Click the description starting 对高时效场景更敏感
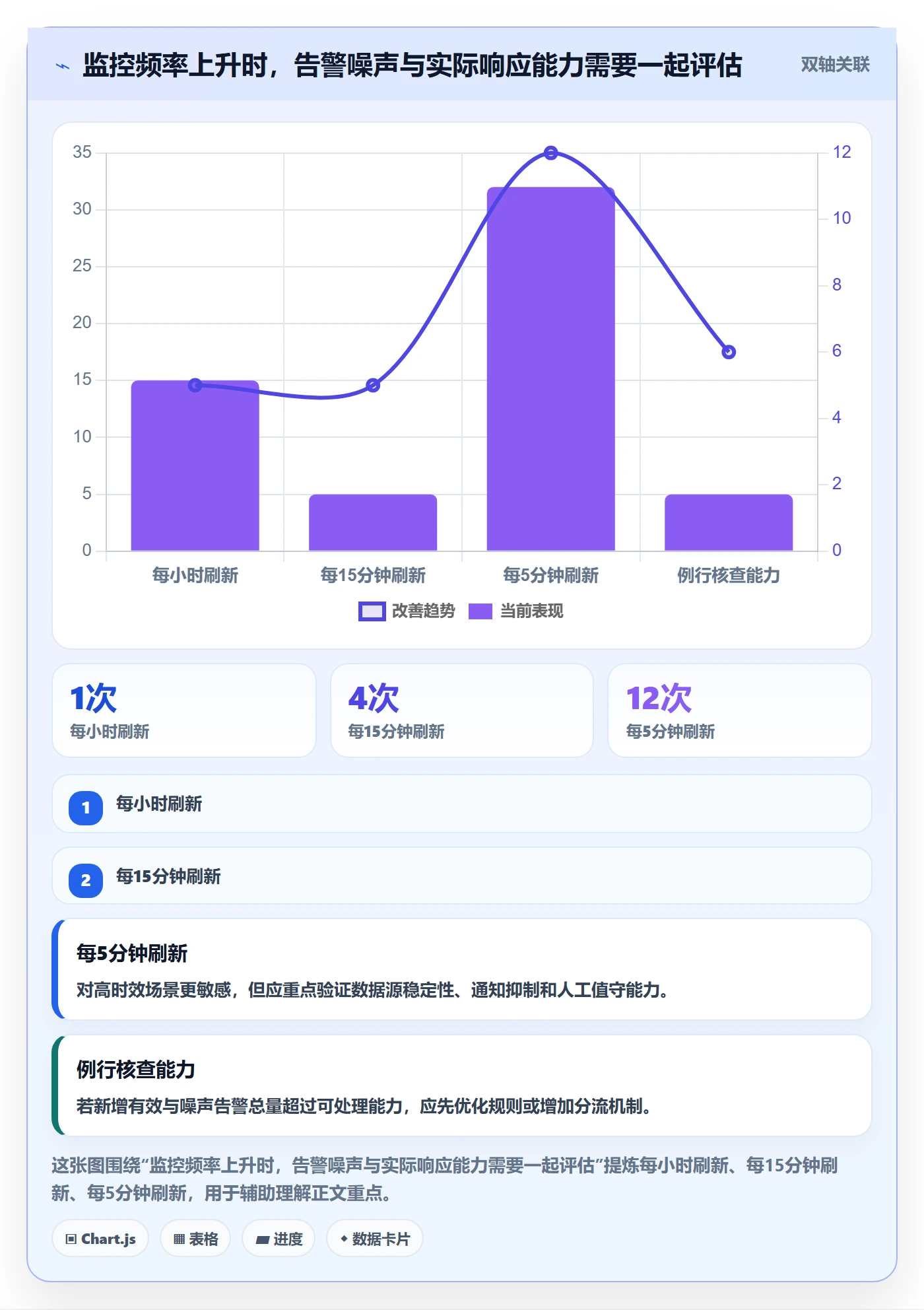This screenshot has width=924, height=1310. coord(374,990)
